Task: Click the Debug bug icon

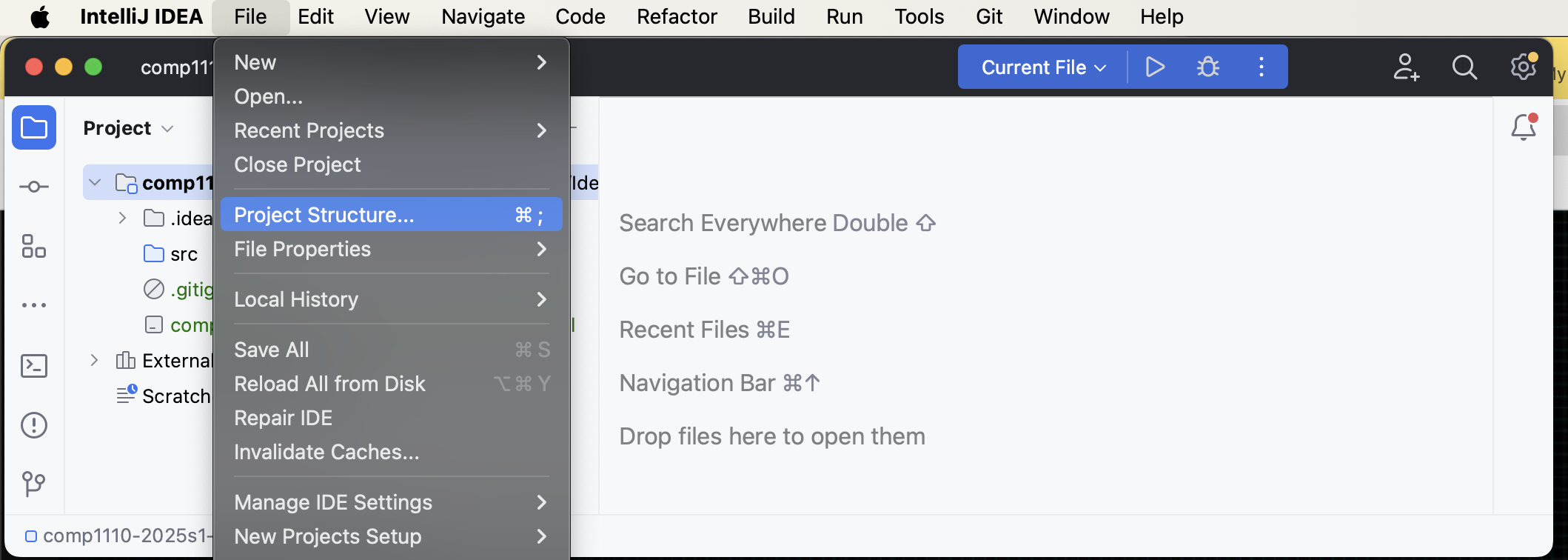Action: point(1207,67)
